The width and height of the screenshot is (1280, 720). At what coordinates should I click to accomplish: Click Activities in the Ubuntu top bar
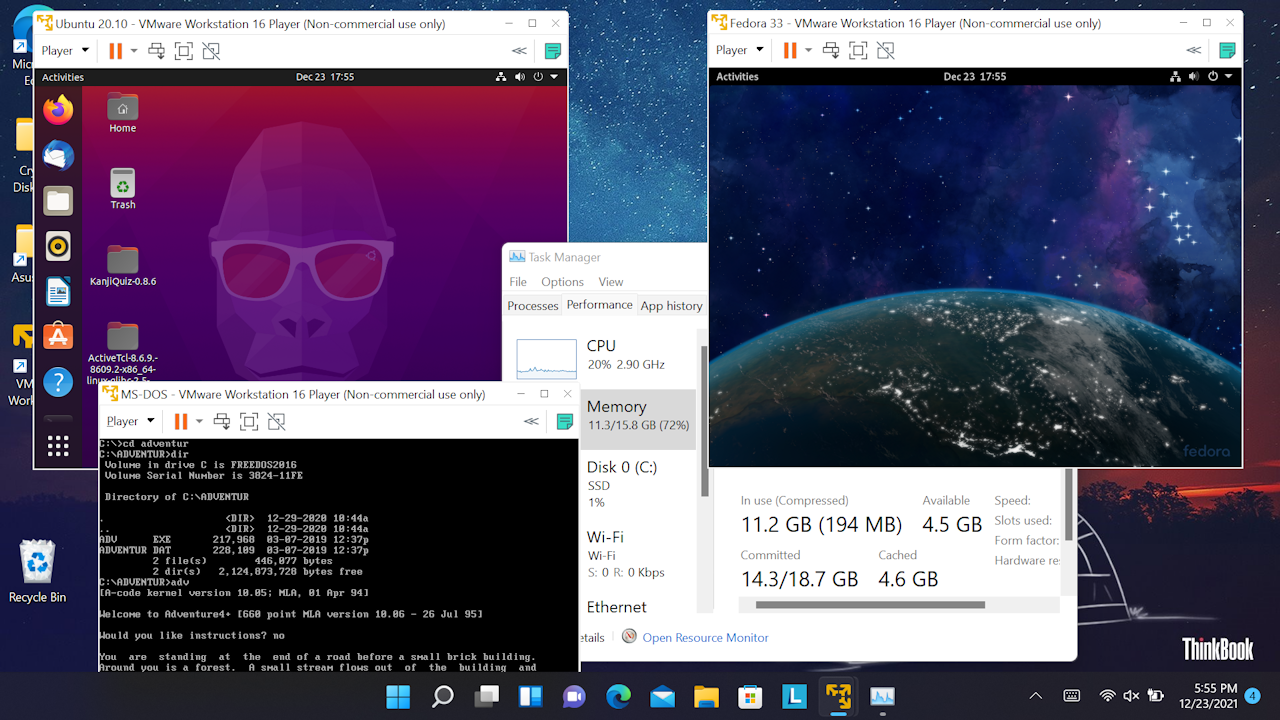(63, 77)
